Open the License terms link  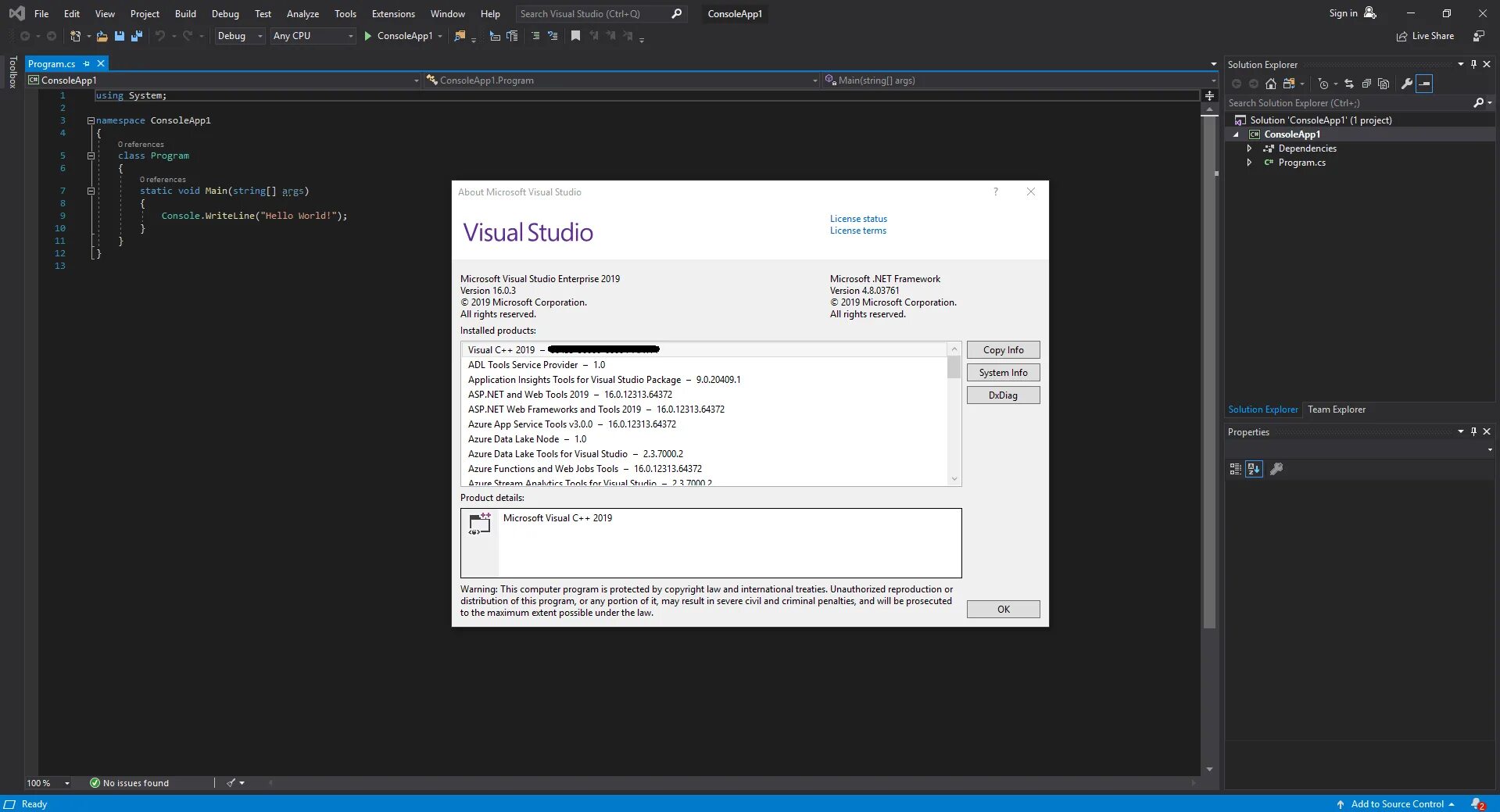coord(858,231)
